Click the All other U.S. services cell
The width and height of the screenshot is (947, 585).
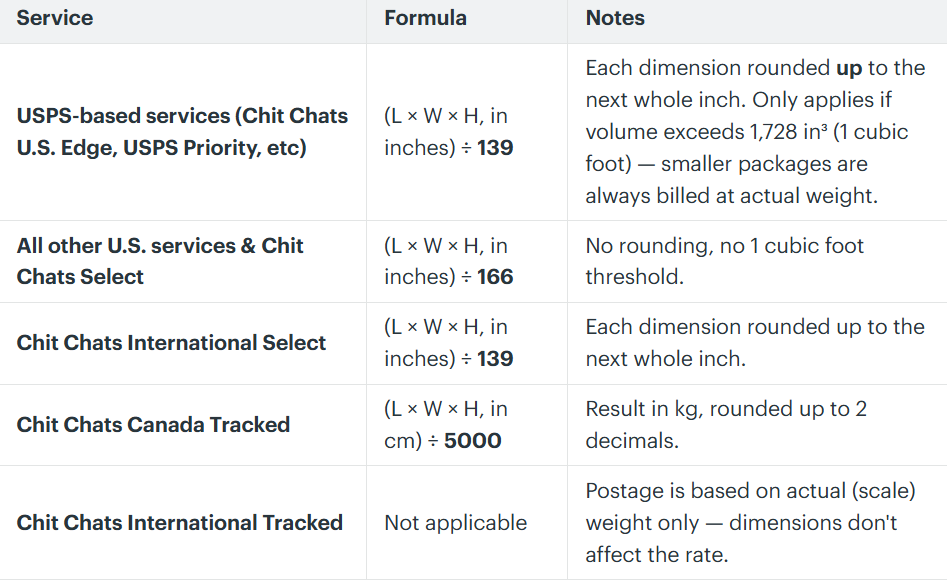[159, 261]
